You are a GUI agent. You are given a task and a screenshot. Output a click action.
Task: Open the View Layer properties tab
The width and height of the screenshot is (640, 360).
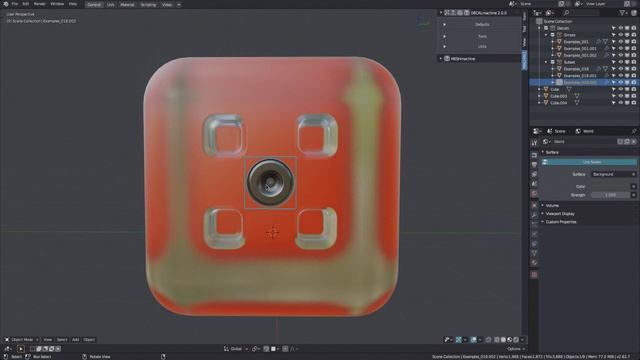[x=534, y=174]
